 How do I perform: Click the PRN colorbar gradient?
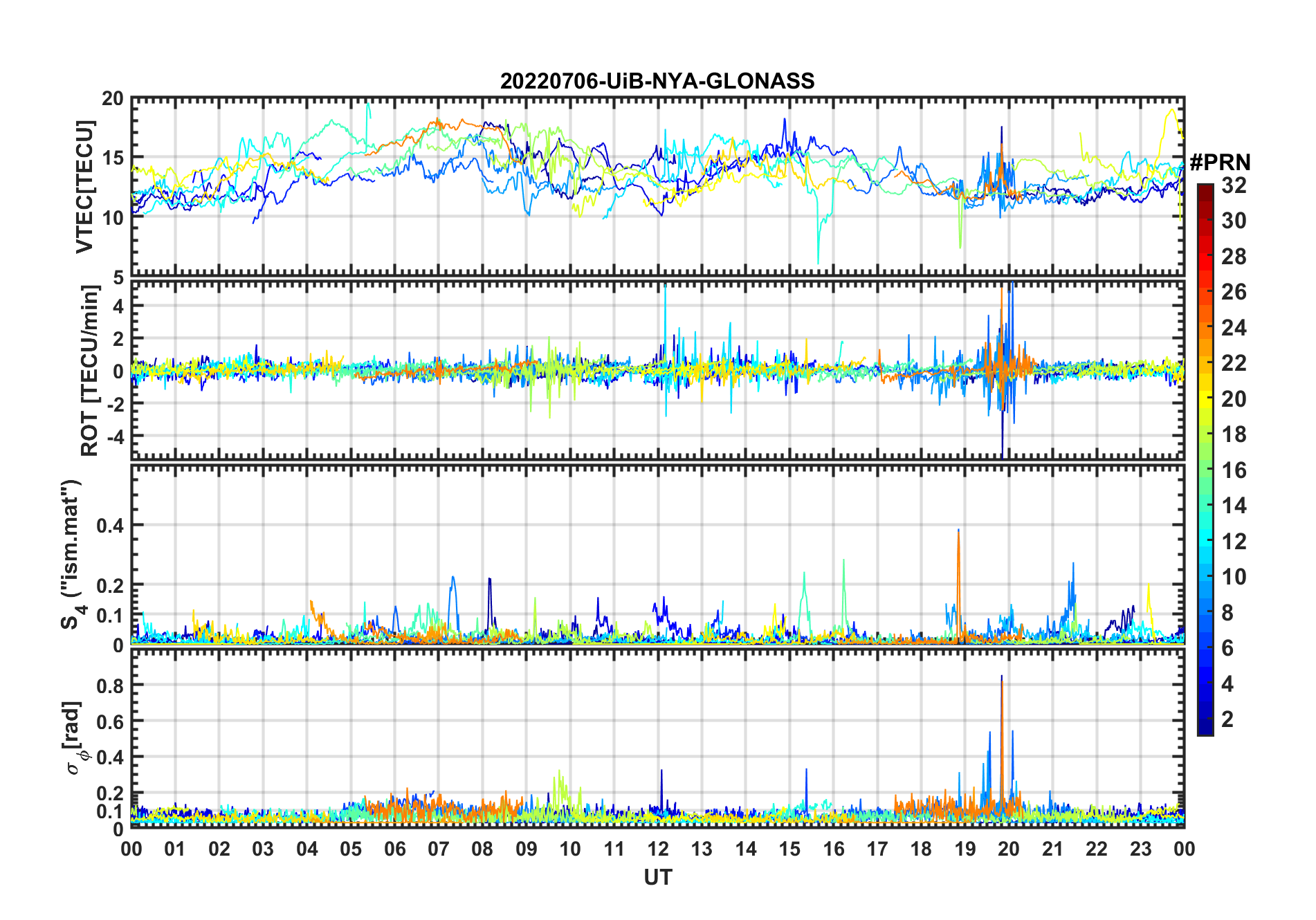(1205, 459)
